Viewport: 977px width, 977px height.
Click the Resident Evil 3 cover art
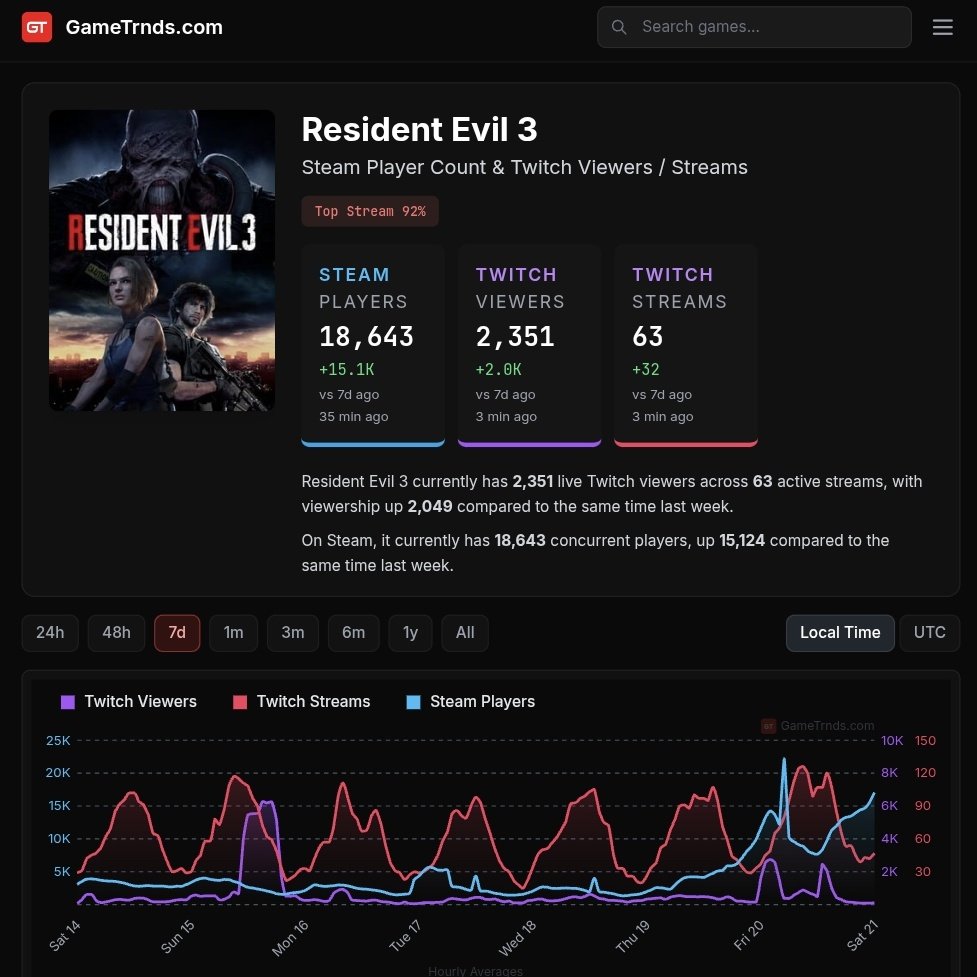(x=162, y=260)
